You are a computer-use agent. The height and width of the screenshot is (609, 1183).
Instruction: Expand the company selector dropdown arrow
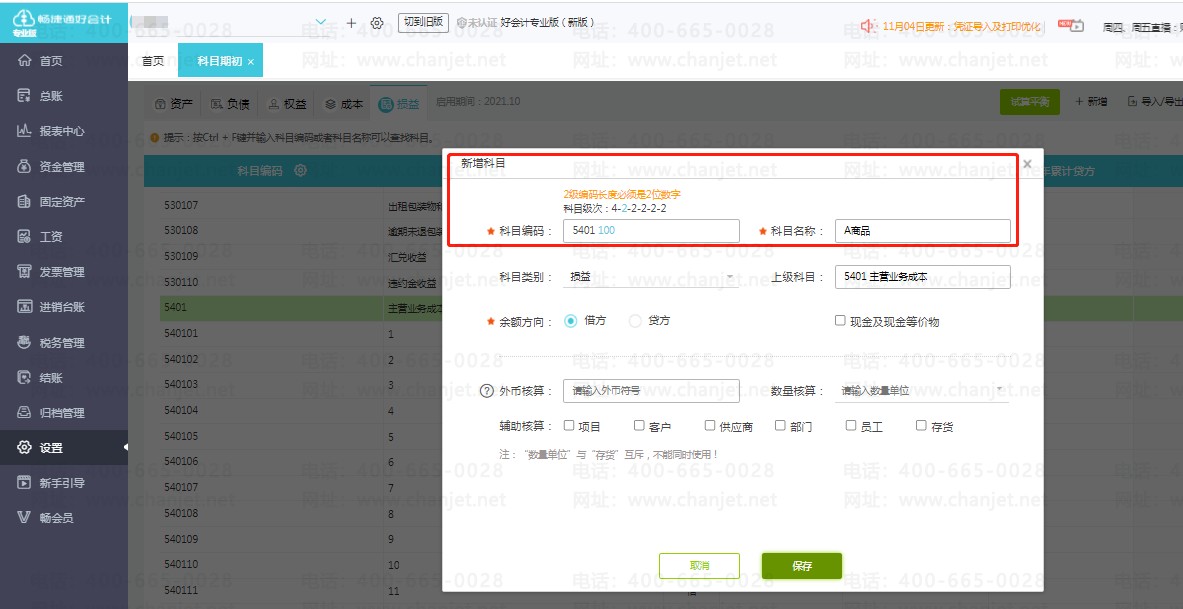click(x=320, y=22)
